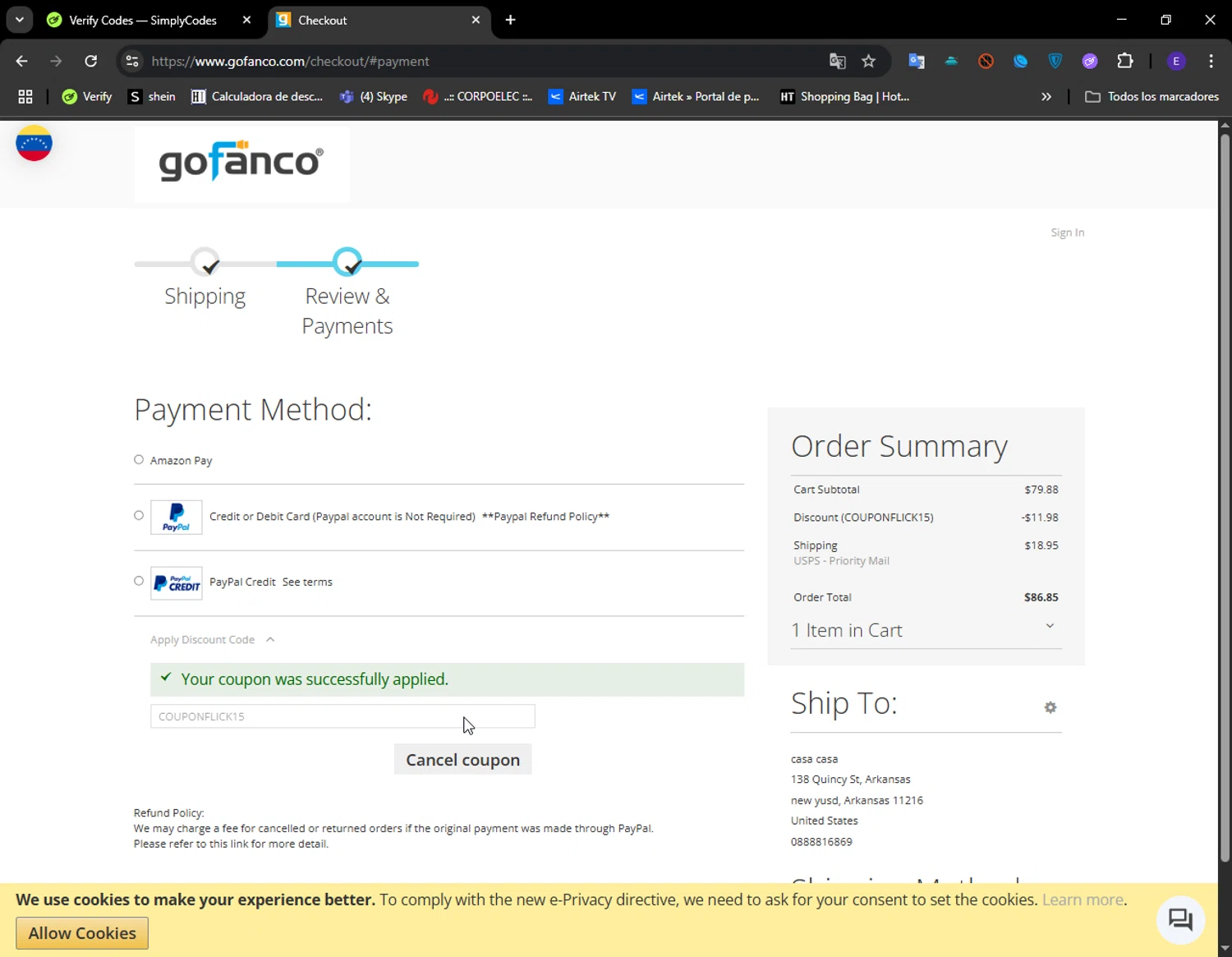1232x957 pixels.
Task: Select PayPal Credit or Debit Card option
Action: (x=139, y=516)
